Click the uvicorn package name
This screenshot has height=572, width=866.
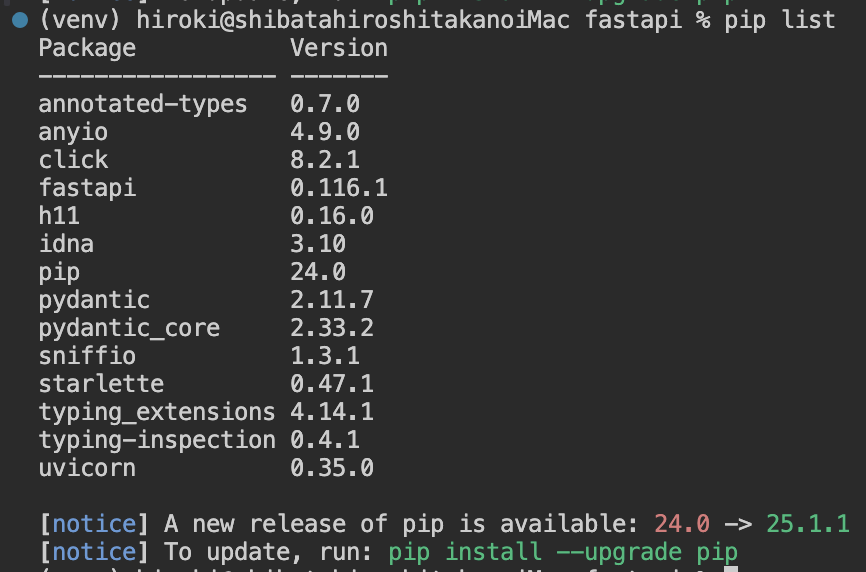[87, 468]
